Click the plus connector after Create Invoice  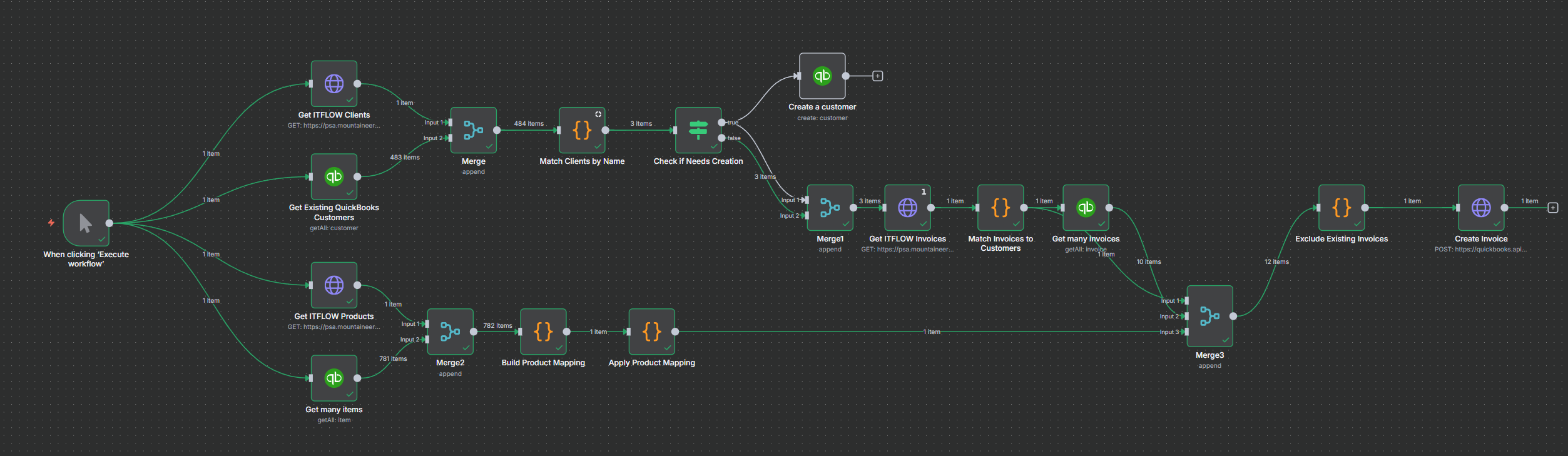coord(1552,208)
